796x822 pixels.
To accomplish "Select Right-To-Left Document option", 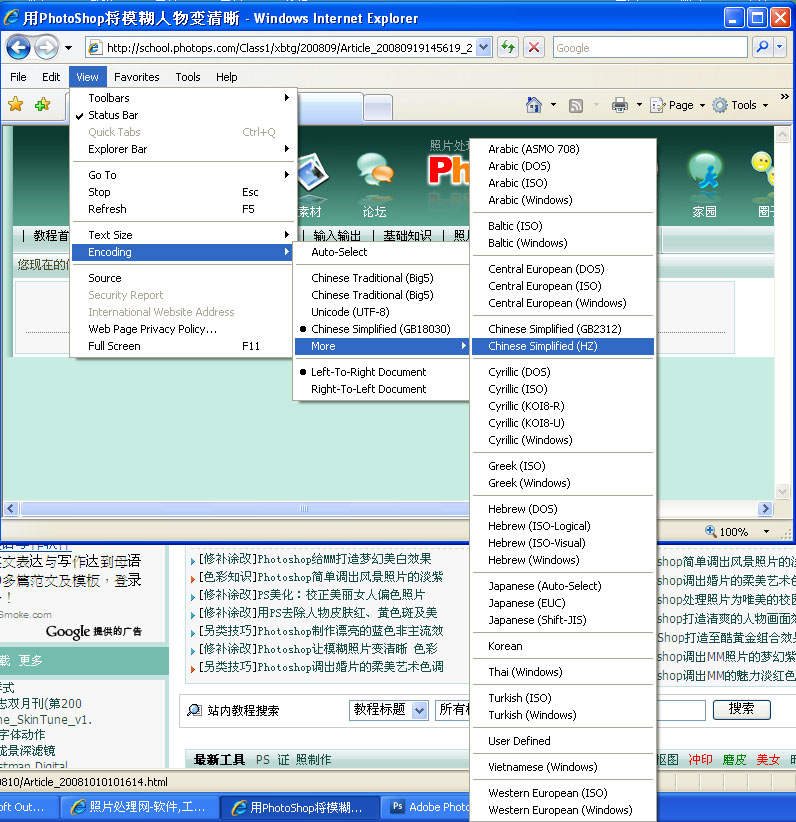I will 381,389.
